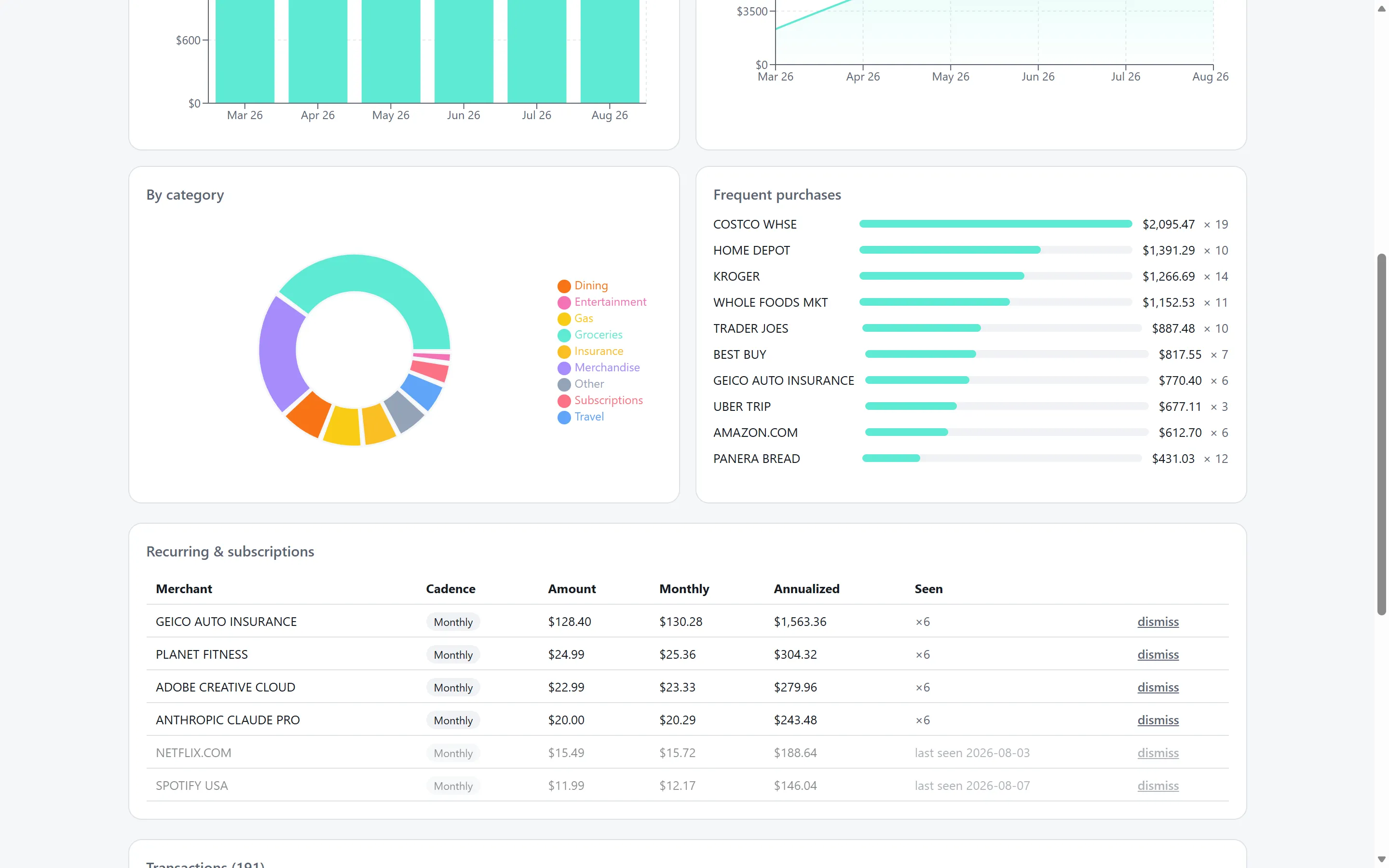Sort by the Cadence column header
The image size is (1389, 868).
pos(450,588)
